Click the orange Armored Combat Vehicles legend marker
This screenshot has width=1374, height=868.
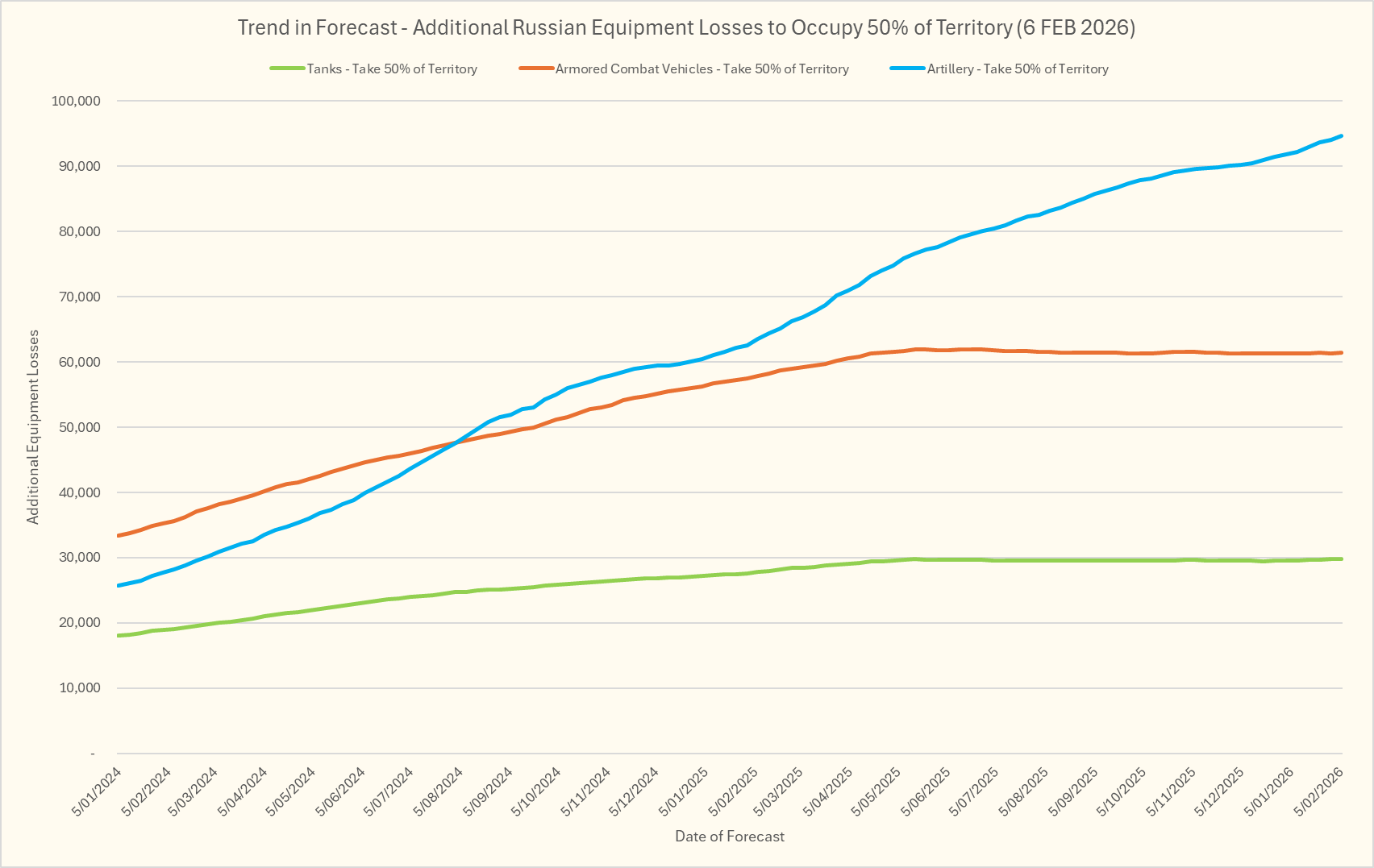coord(536,69)
